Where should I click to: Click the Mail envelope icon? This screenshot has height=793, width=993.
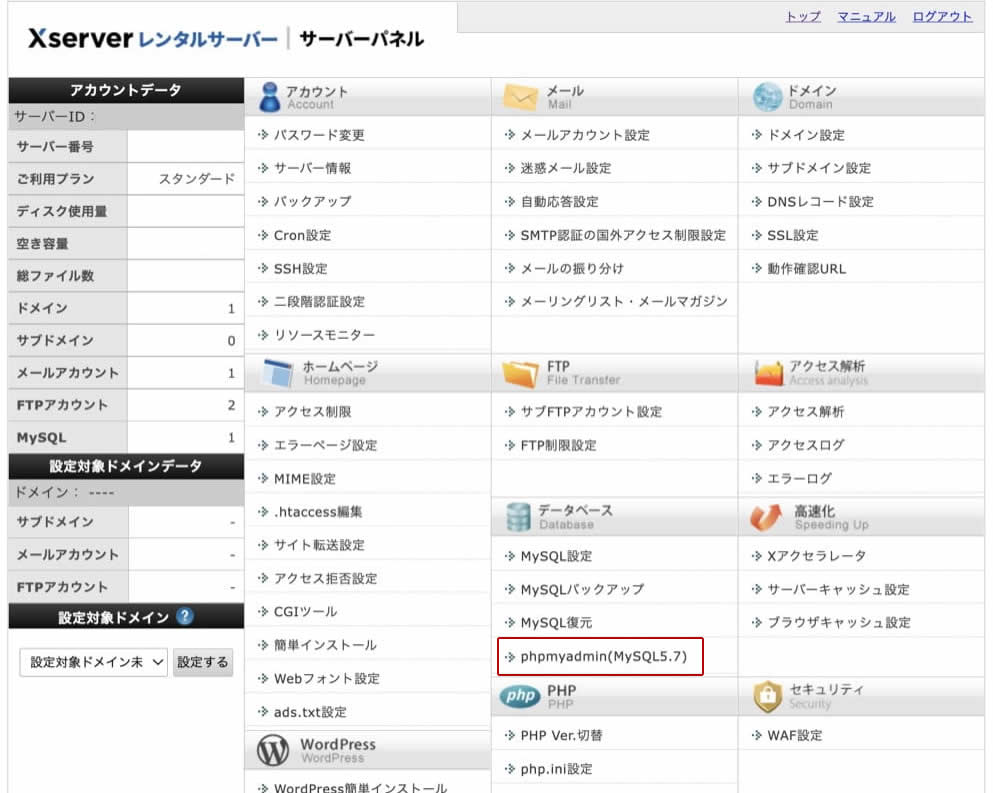pyautogui.click(x=520, y=97)
